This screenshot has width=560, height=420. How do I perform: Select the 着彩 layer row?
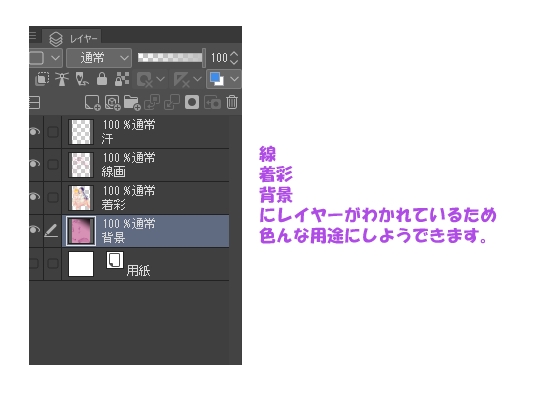click(146, 198)
